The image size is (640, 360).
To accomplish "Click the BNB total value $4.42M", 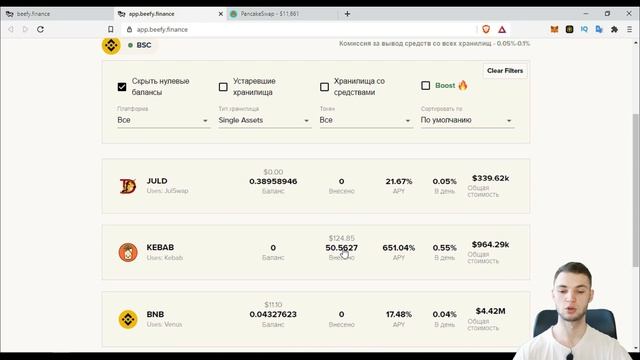I will coord(490,311).
